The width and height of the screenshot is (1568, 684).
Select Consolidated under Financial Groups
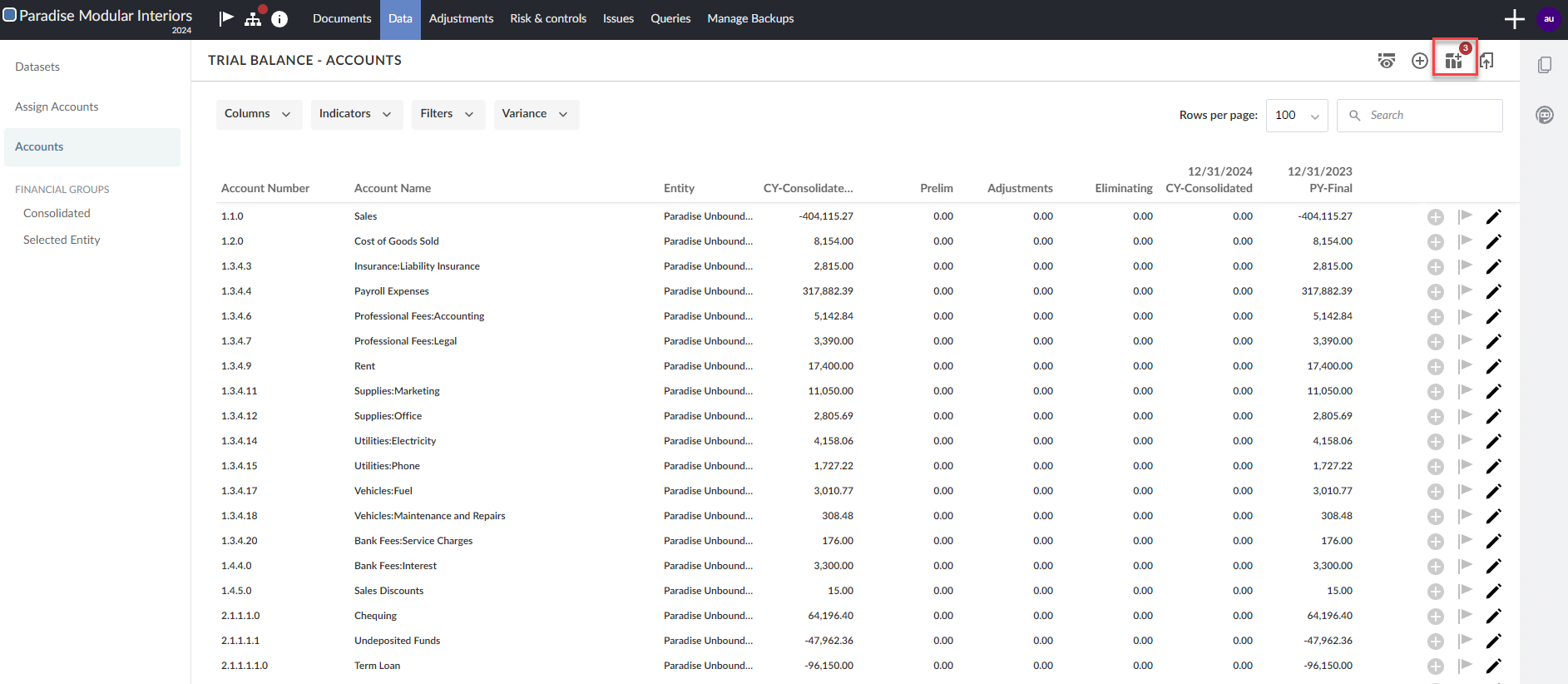(57, 213)
